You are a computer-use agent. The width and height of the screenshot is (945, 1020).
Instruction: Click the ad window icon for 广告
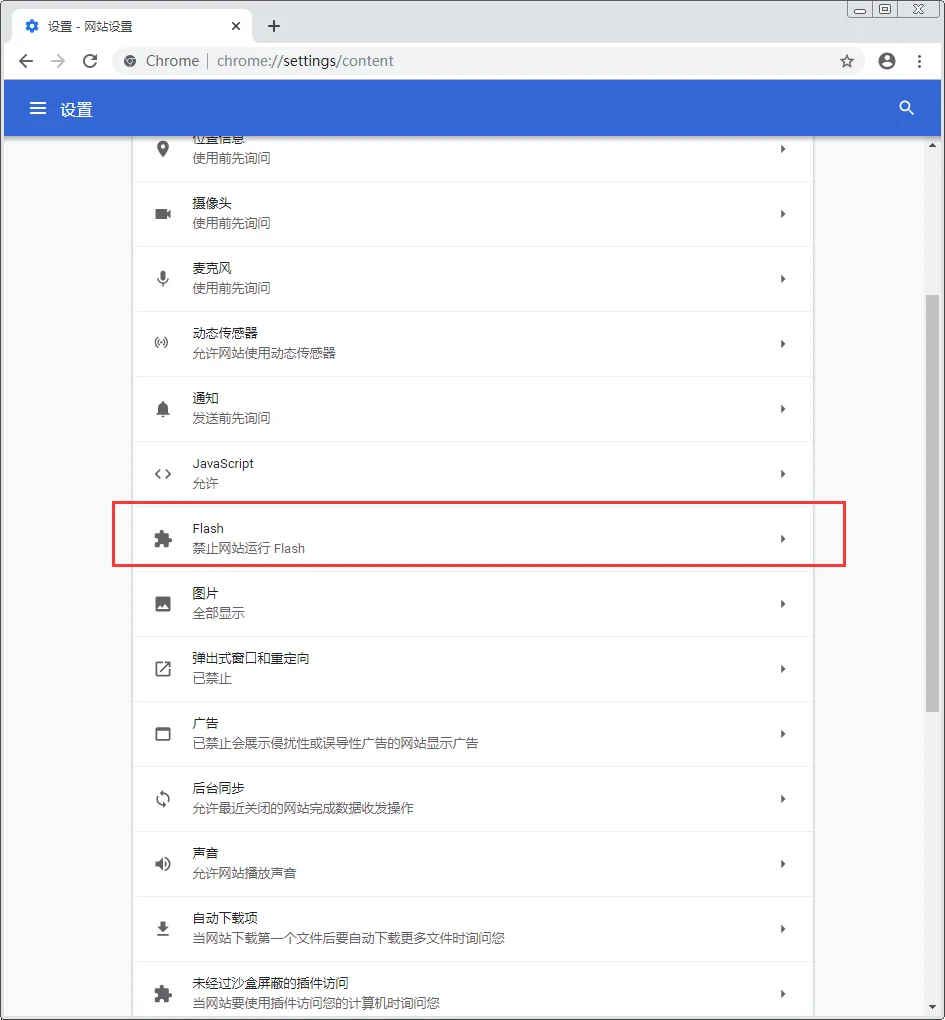(163, 734)
